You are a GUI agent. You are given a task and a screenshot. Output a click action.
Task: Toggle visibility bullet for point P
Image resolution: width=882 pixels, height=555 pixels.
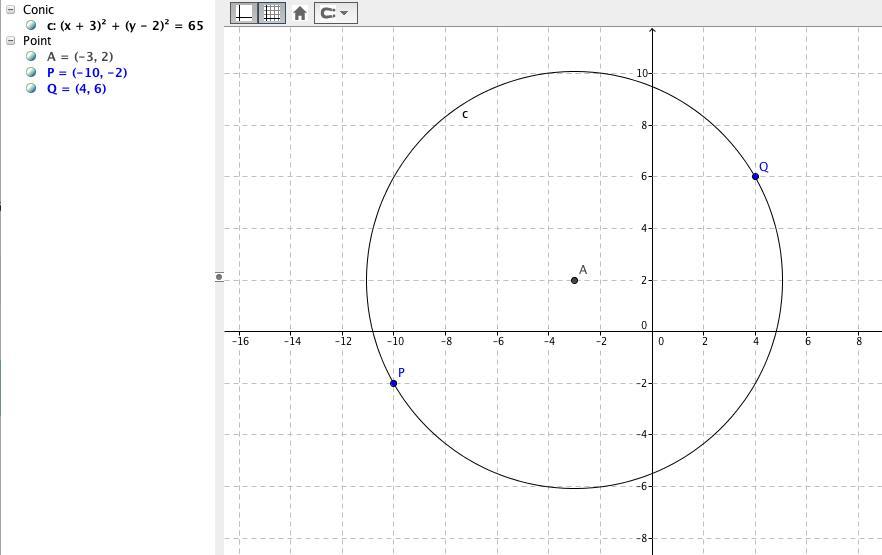31,72
